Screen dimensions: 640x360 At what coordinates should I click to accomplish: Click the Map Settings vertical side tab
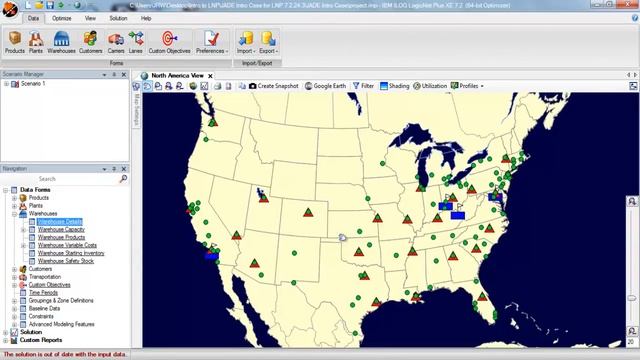(137, 110)
